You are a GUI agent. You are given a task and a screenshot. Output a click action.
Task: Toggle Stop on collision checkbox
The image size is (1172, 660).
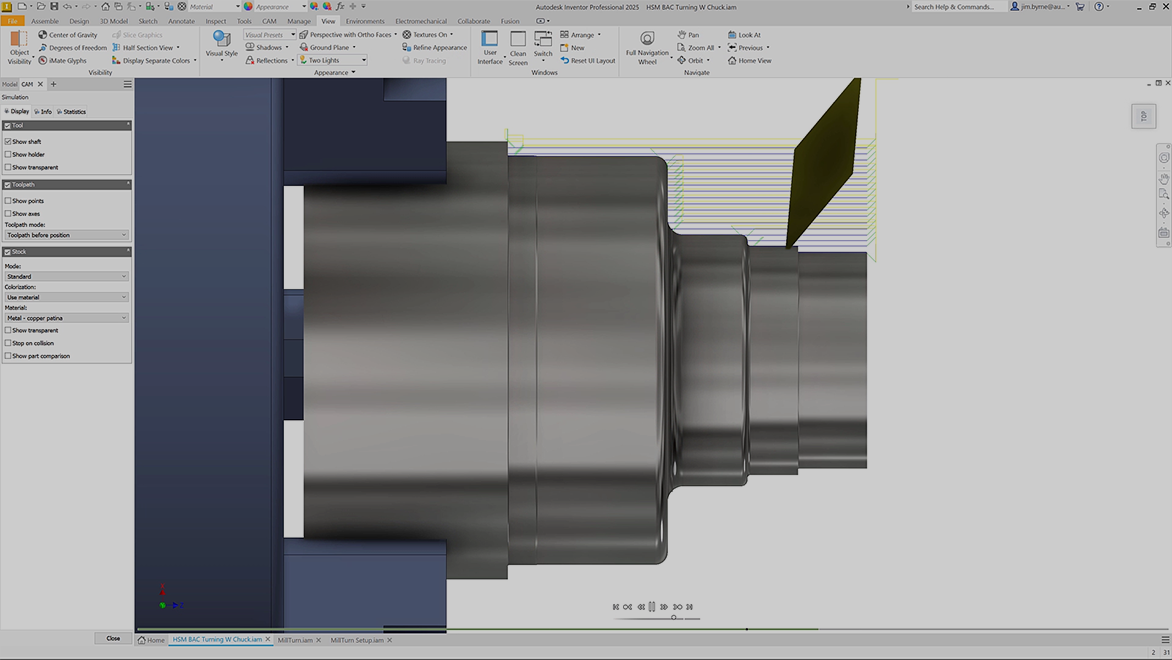click(8, 343)
